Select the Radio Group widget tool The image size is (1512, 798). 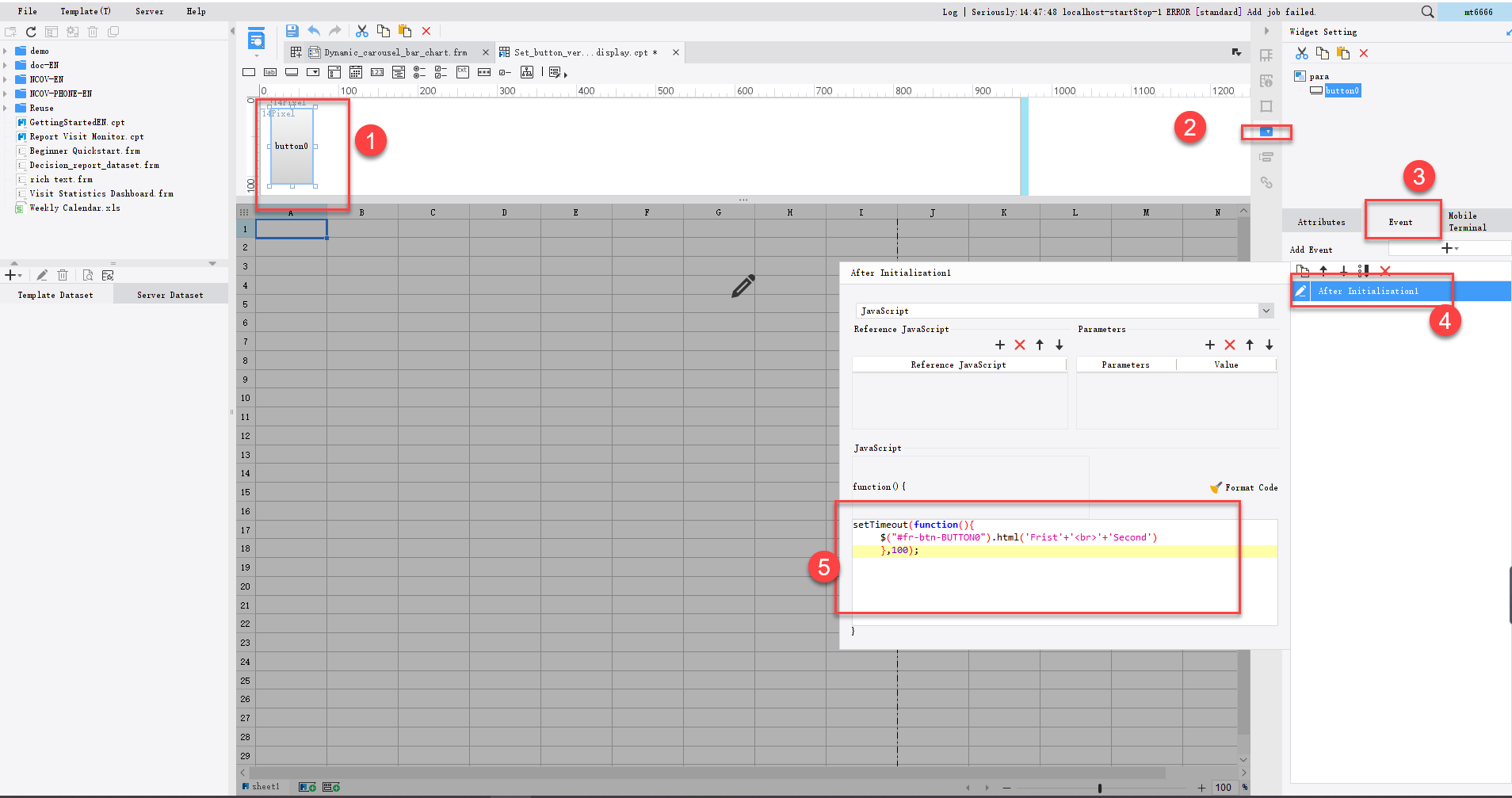tap(420, 71)
